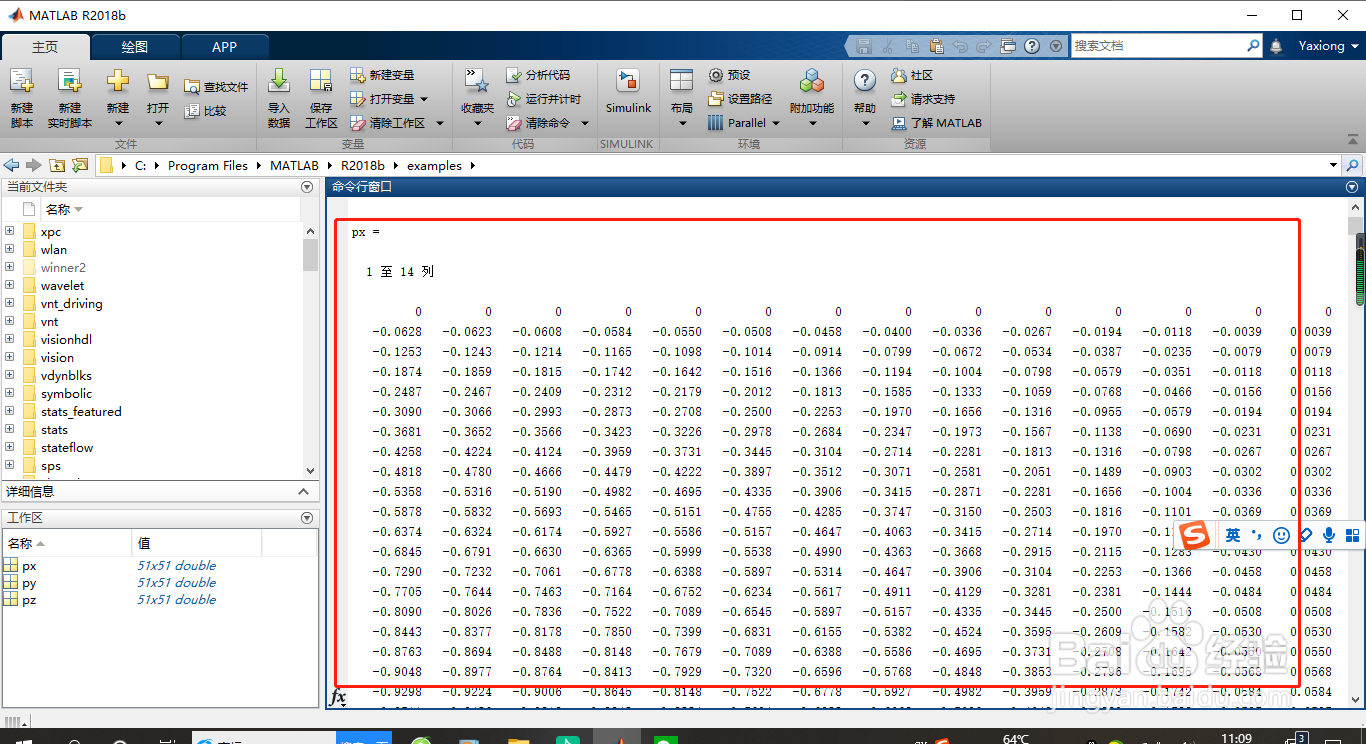The width and height of the screenshot is (1366, 744).
Task: Click 新建变量 (New Variable)
Action: (382, 75)
